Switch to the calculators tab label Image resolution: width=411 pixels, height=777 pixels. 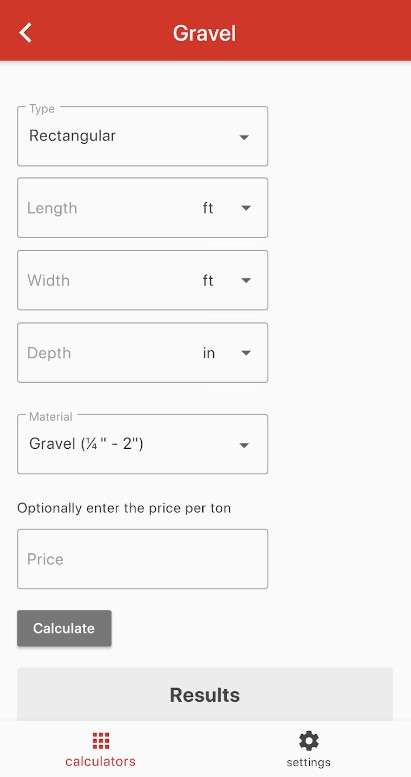tap(101, 762)
